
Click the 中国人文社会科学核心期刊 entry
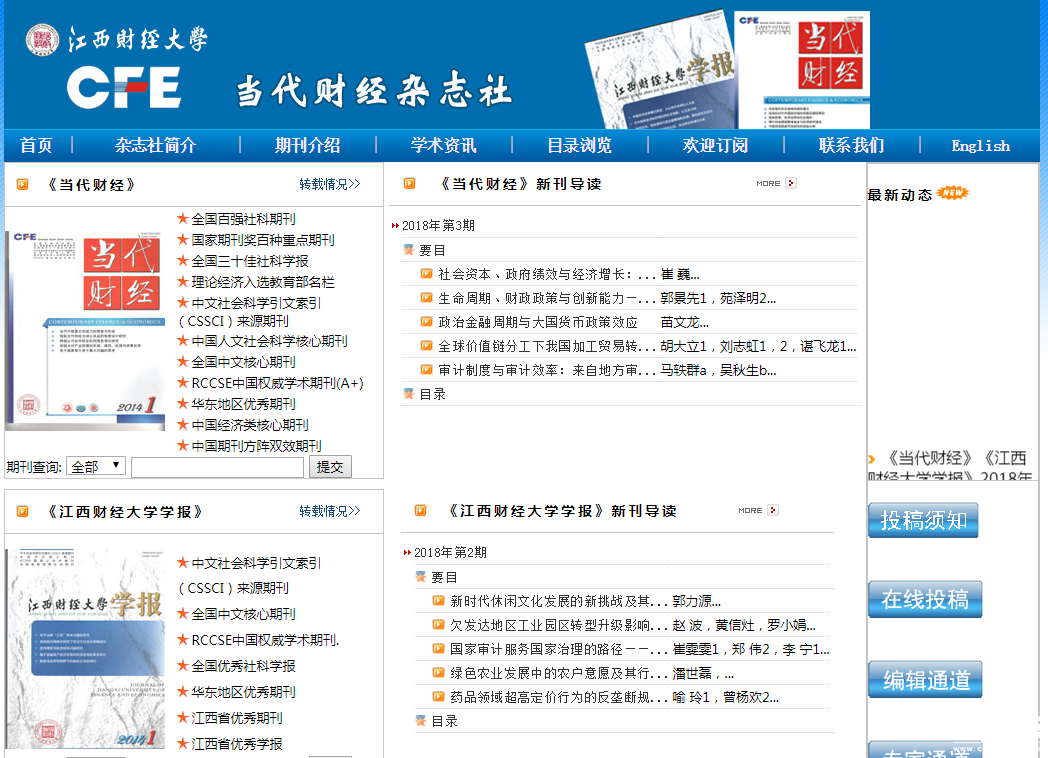[x=269, y=341]
